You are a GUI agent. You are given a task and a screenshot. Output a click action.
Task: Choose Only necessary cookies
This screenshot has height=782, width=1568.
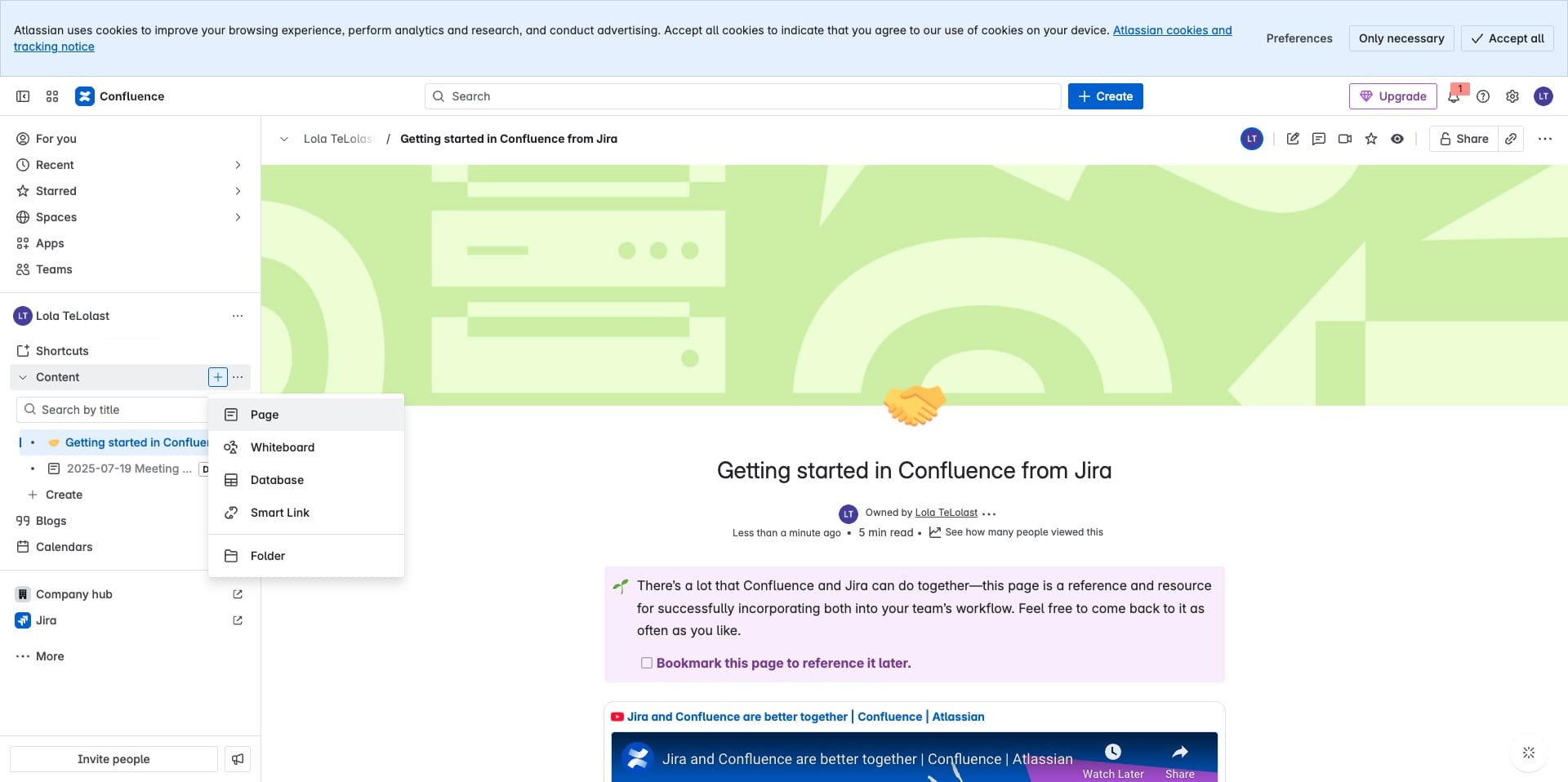(1401, 38)
